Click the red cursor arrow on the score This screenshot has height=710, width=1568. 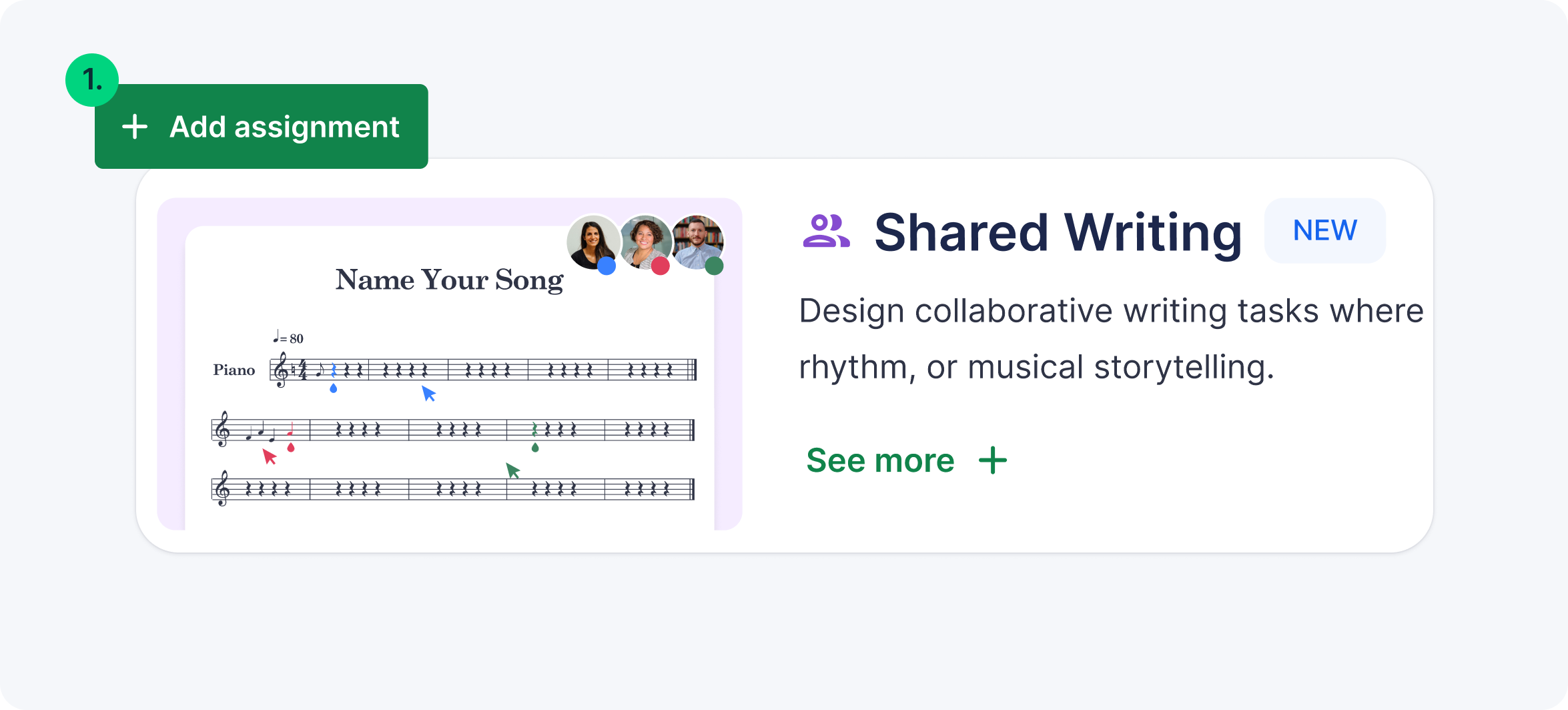270,456
